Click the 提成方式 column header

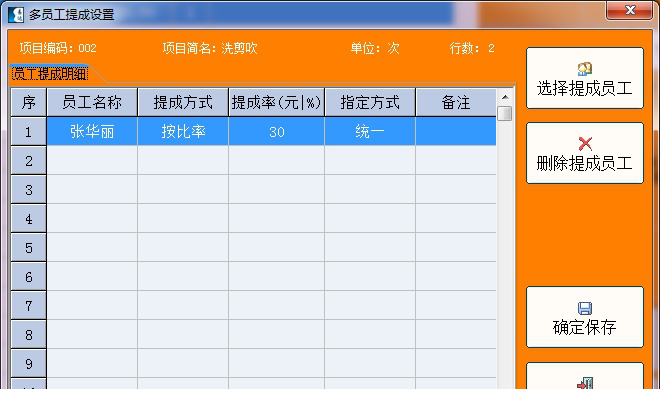pos(183,102)
